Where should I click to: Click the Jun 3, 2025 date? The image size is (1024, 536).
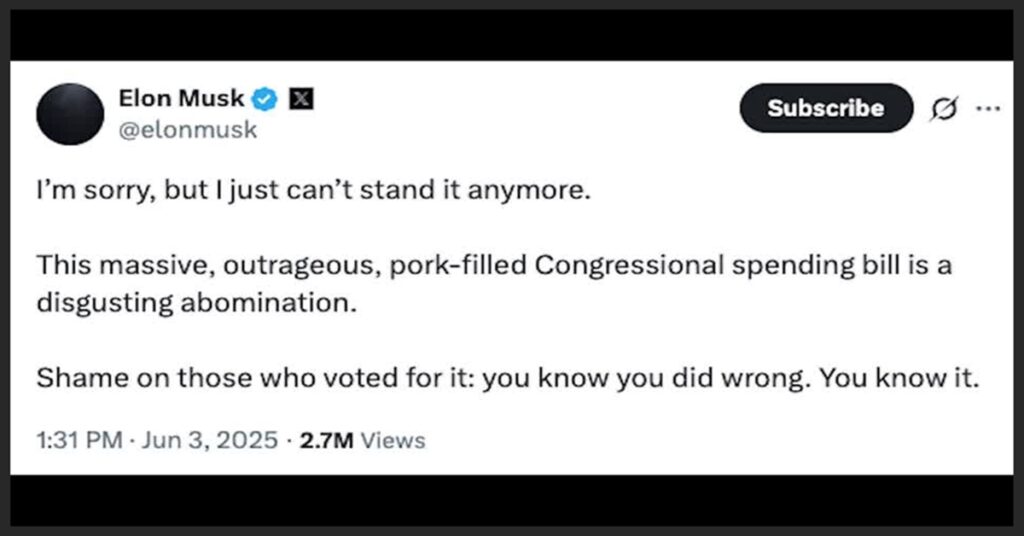(208, 440)
